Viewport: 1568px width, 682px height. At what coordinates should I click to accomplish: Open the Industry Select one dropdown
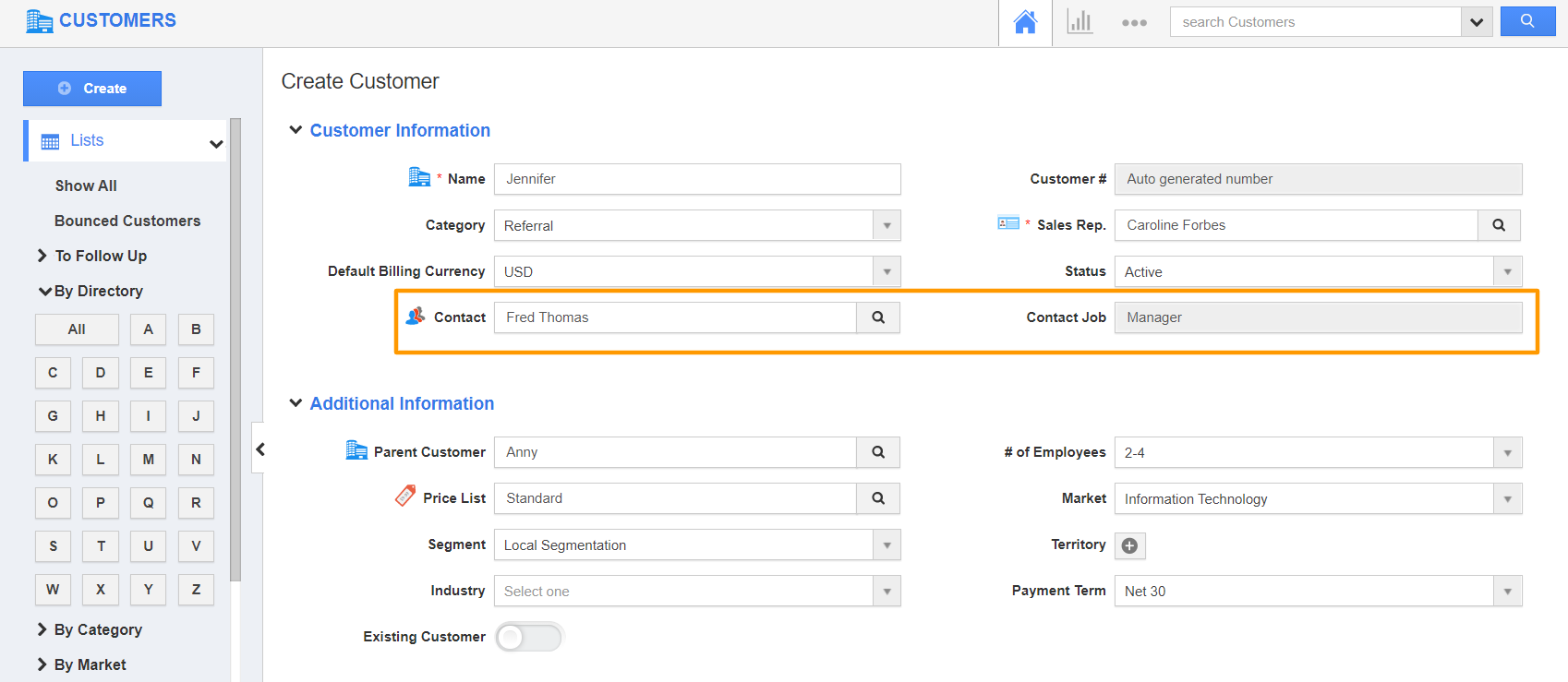point(697,591)
